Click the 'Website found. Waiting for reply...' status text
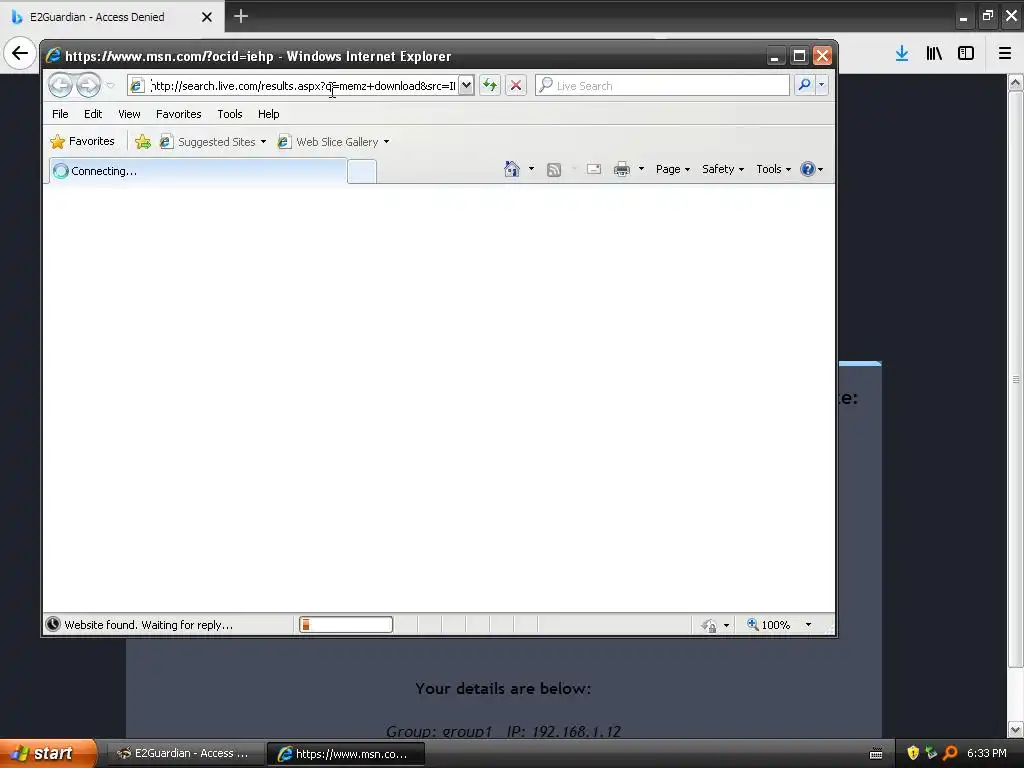 point(148,625)
